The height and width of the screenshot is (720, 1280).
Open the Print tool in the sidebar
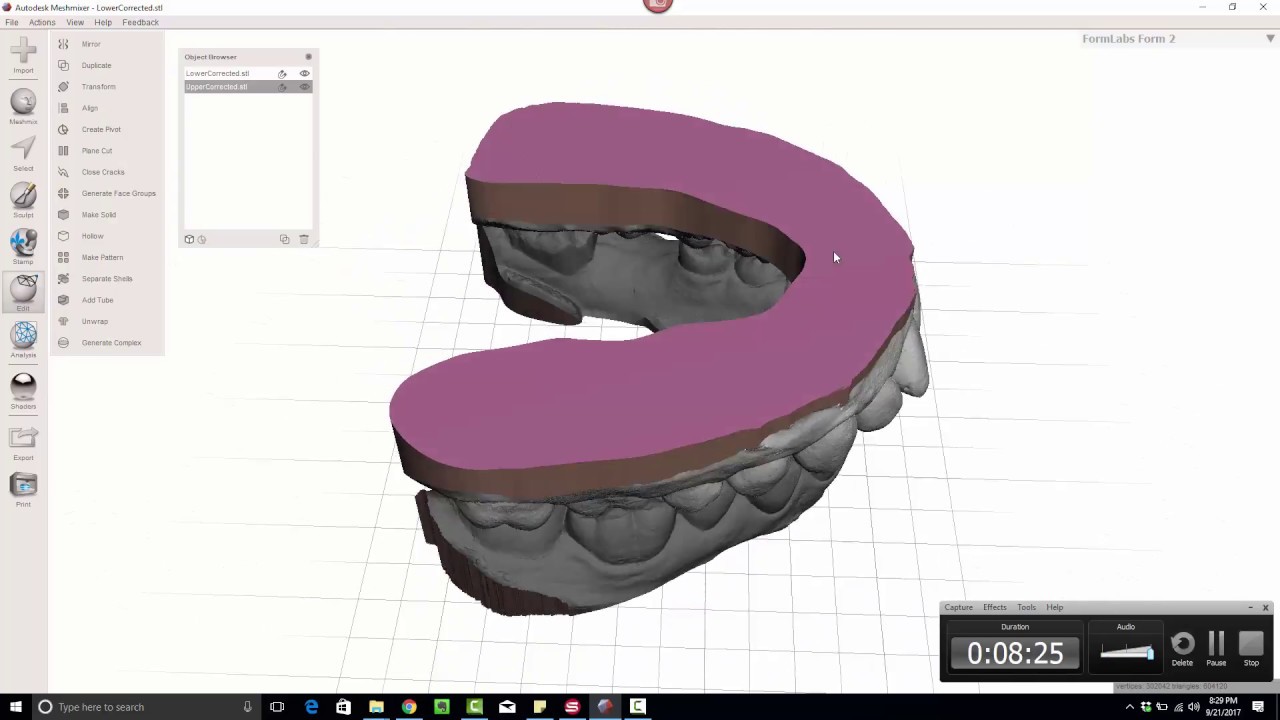click(x=23, y=490)
